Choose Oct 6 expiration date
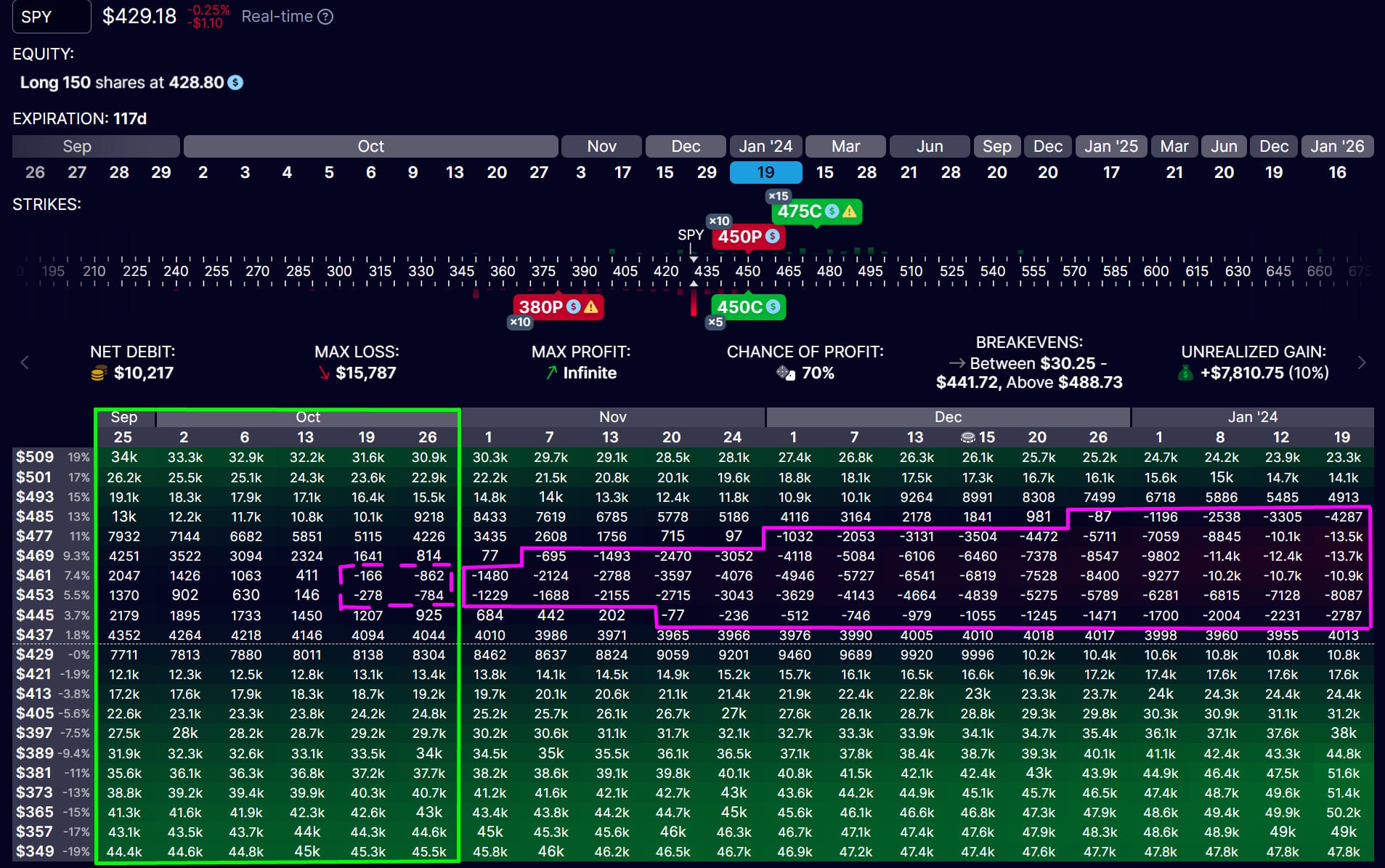This screenshot has width=1385, height=868. point(370,172)
